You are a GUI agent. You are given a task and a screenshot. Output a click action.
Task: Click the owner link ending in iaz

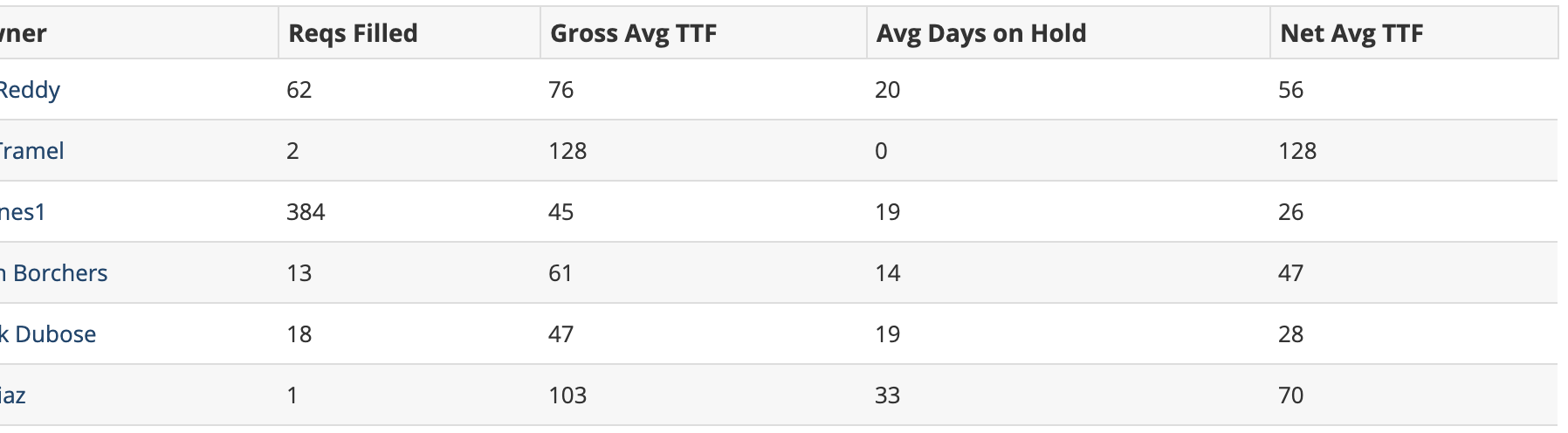click(13, 395)
